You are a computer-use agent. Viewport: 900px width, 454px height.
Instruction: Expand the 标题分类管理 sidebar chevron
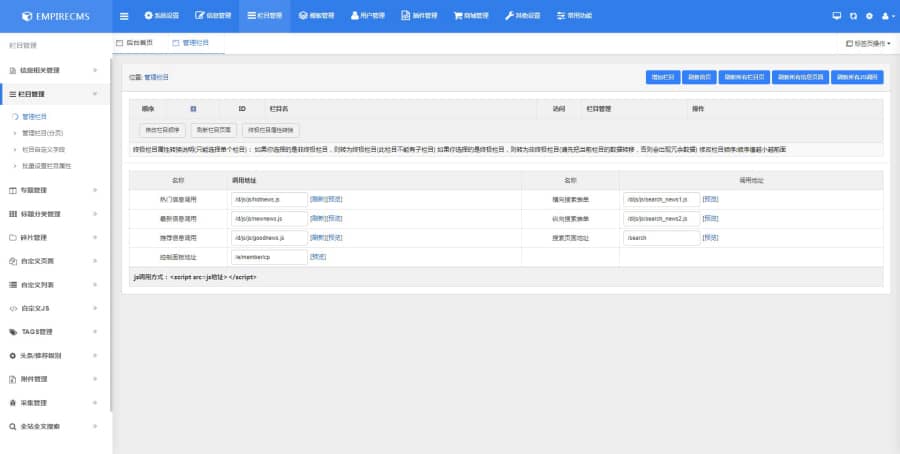(95, 214)
